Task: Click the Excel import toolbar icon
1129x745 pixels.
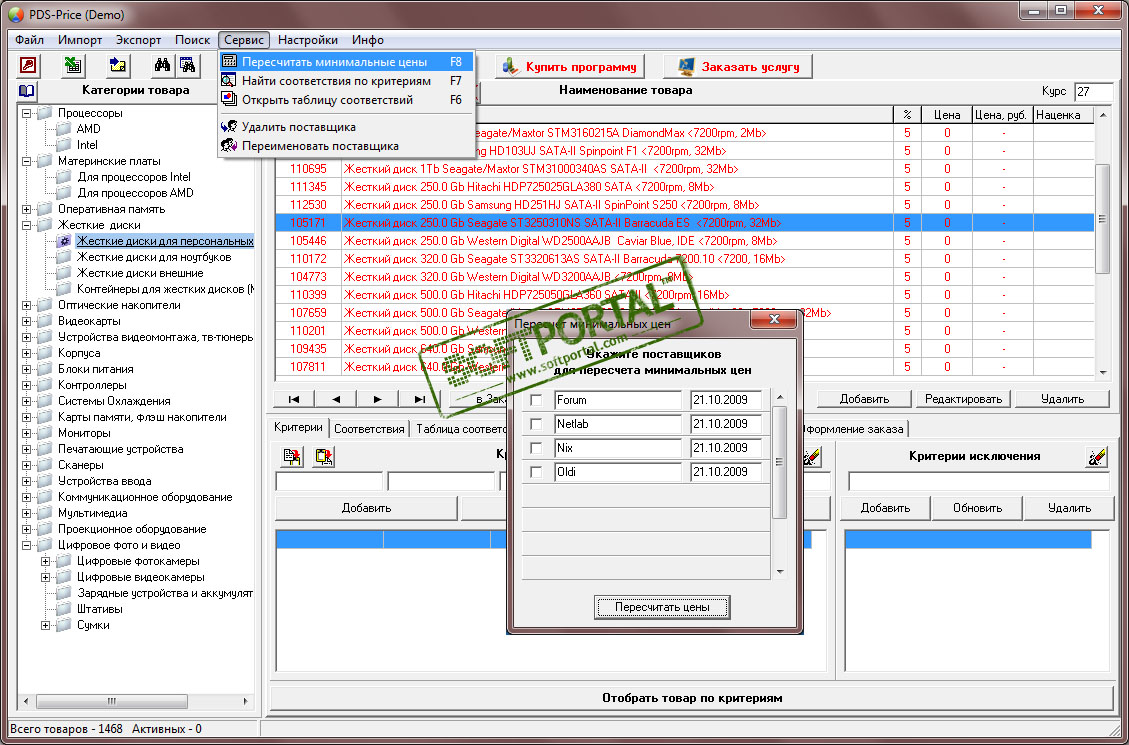Action: 73,66
